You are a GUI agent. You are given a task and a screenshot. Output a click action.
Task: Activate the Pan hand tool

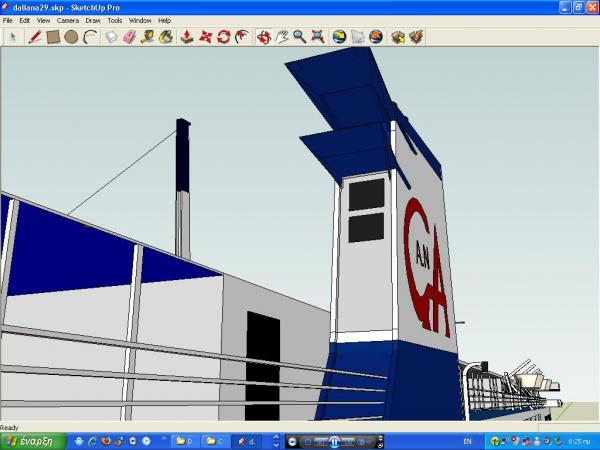[x=282, y=37]
